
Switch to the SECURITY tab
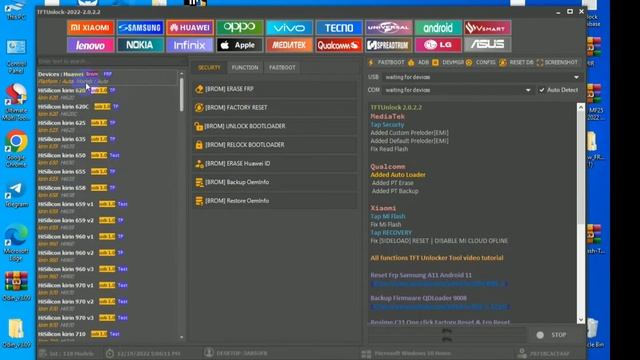(209, 67)
